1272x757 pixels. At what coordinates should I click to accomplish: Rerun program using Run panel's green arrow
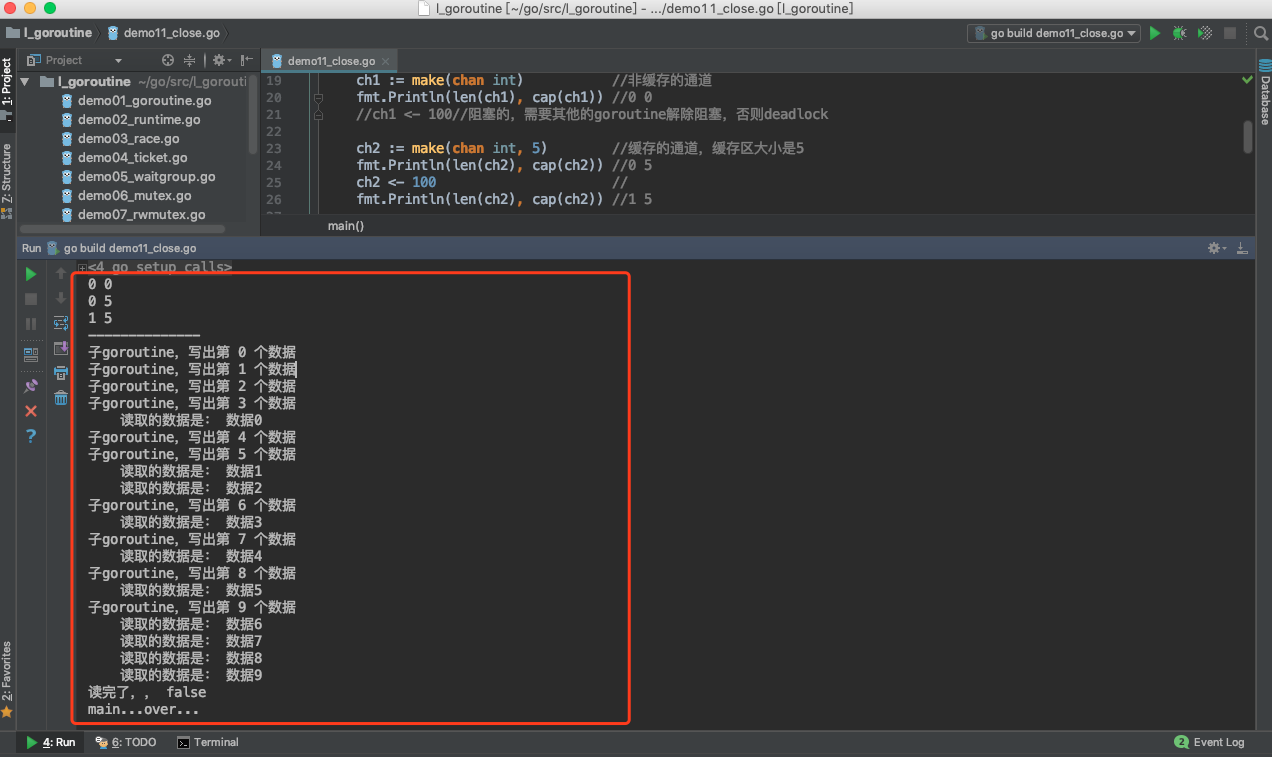click(x=31, y=273)
